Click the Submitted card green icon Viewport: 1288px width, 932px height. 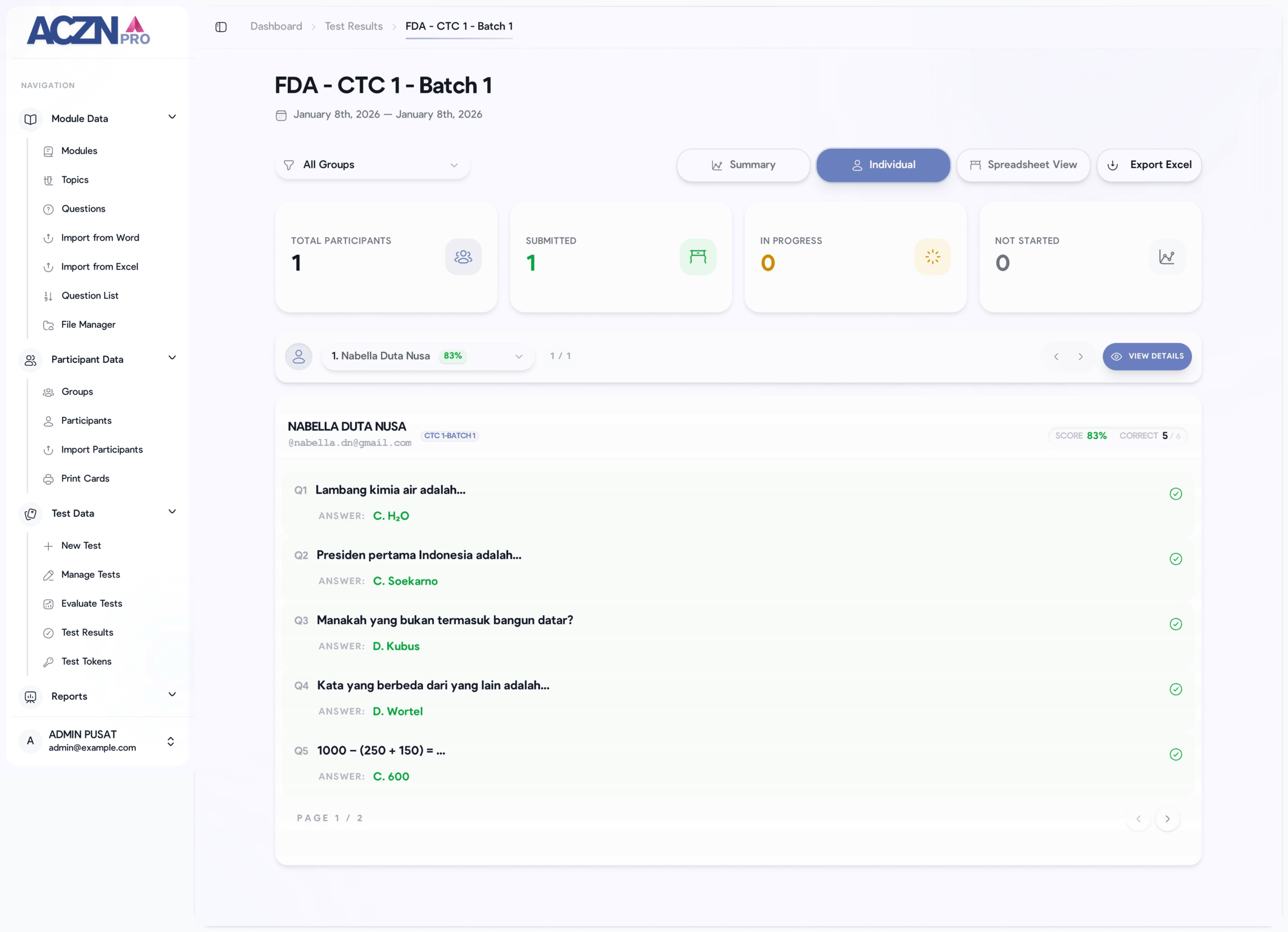tap(697, 256)
